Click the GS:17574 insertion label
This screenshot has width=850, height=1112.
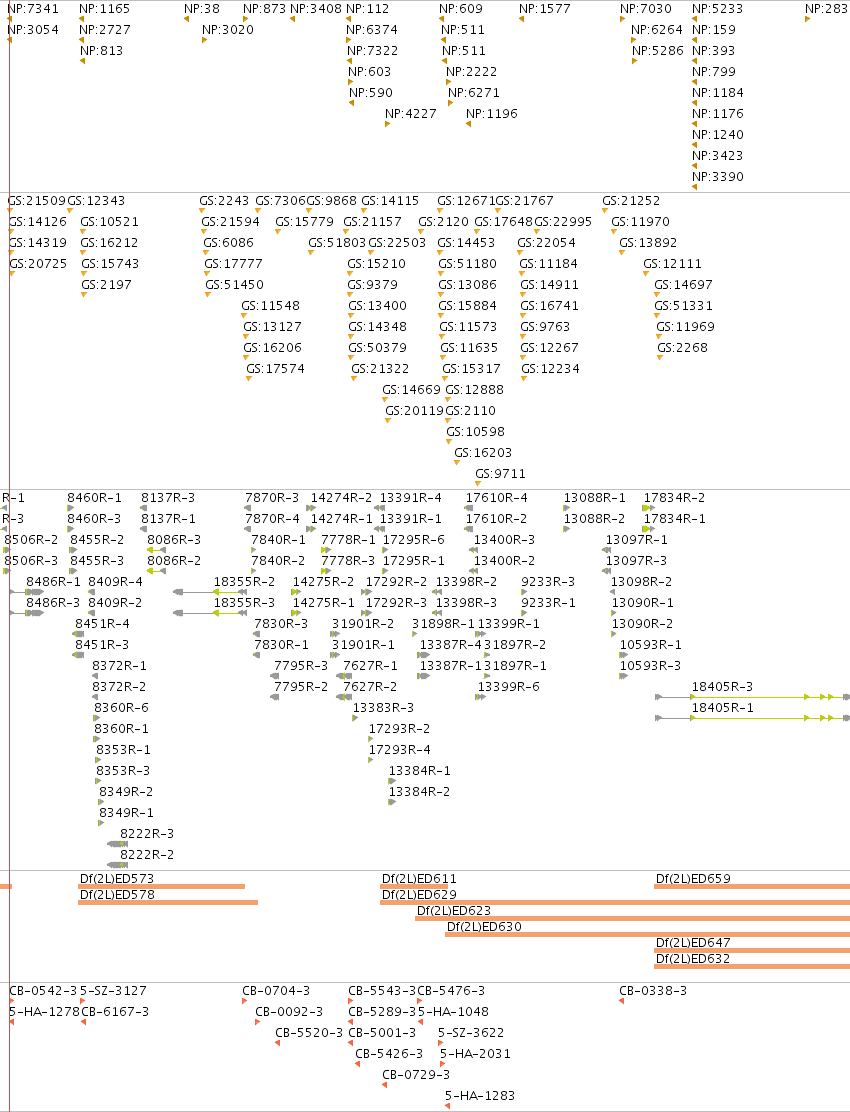pos(275,369)
